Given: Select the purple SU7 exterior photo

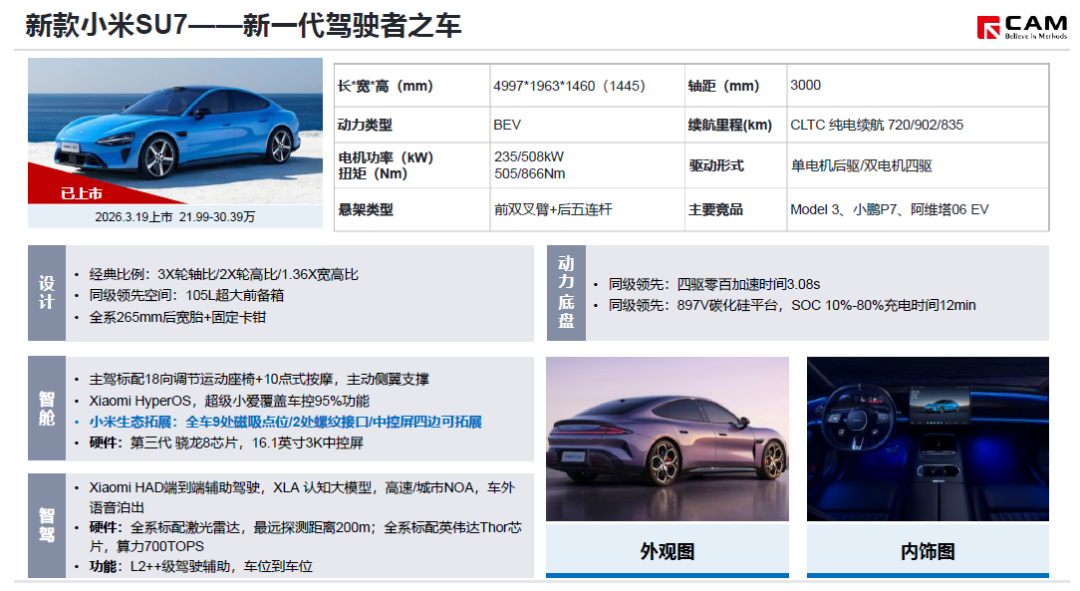Looking at the screenshot, I should [667, 439].
